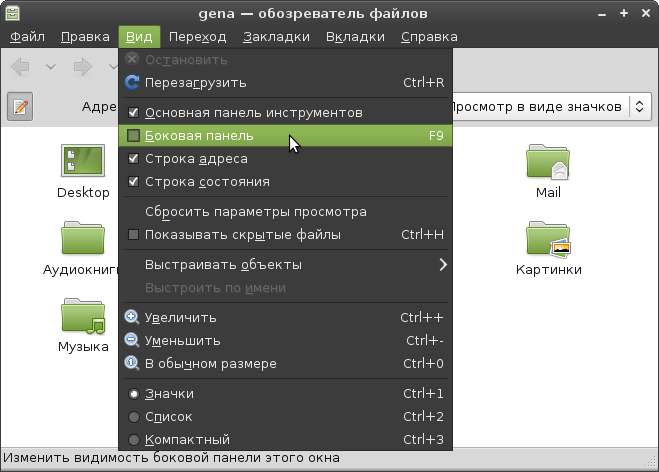This screenshot has height=472, width=659.
Task: Click the normal-size magnifier icon beside В обычном размере
Action: point(132,363)
